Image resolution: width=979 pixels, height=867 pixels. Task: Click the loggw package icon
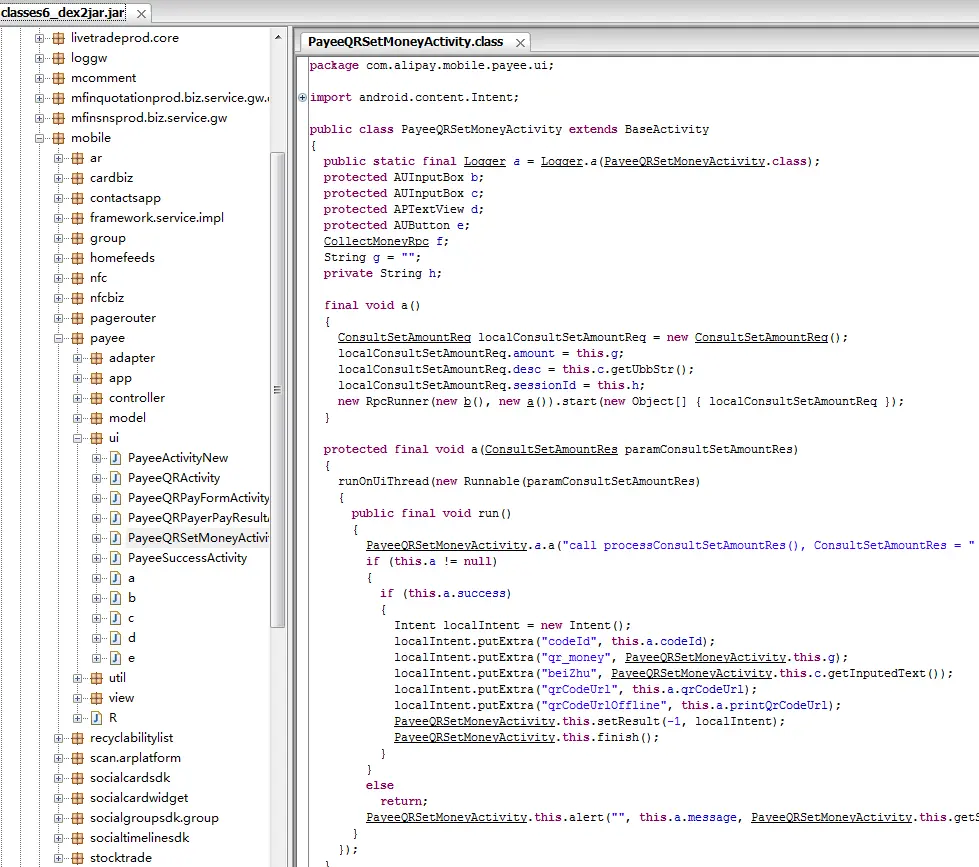pyautogui.click(x=59, y=58)
